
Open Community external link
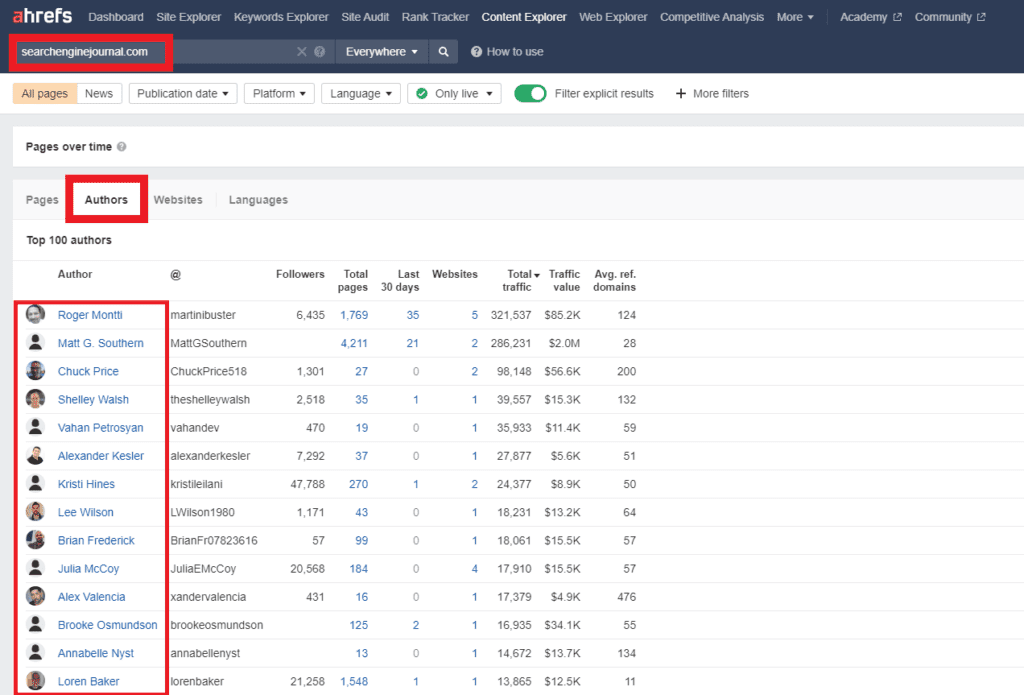tap(950, 17)
